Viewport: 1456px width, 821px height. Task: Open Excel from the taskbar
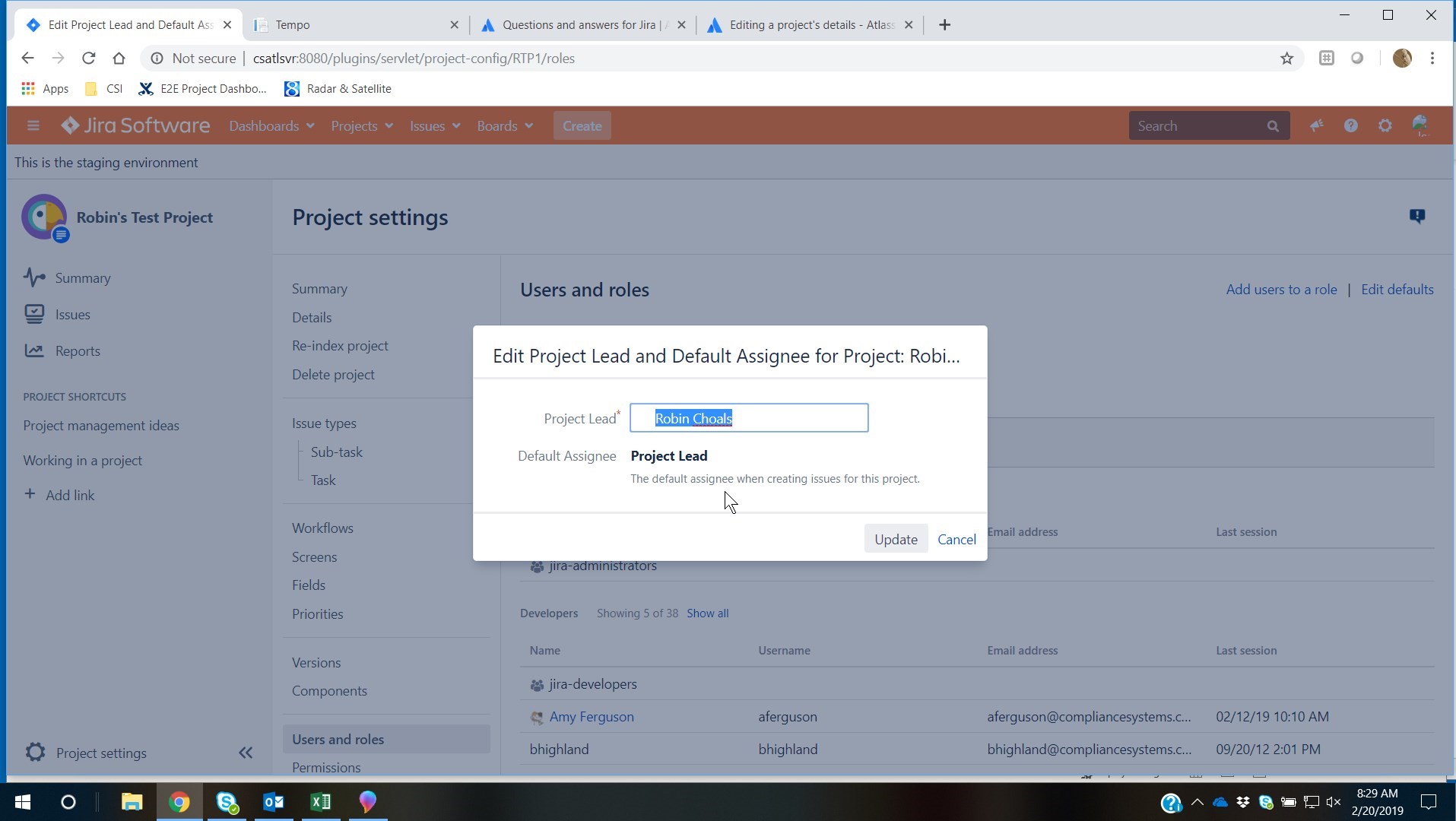tap(321, 801)
